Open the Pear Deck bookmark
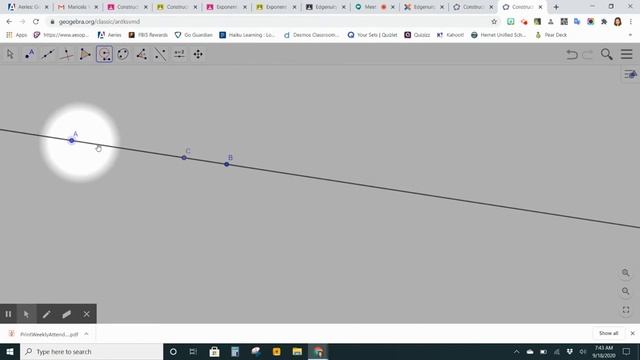640x360 pixels. [551, 35]
